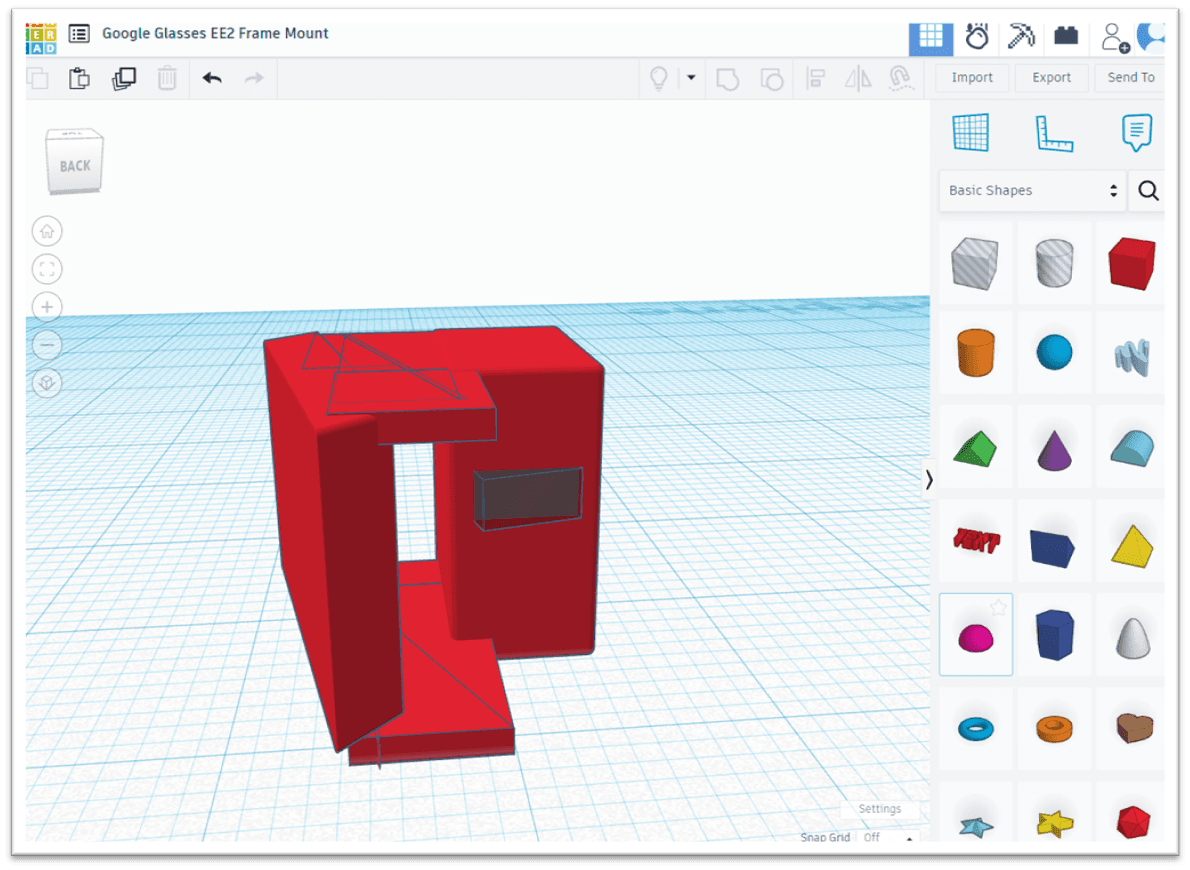
Task: Toggle orthographic perspective view cube icon
Action: (x=47, y=383)
